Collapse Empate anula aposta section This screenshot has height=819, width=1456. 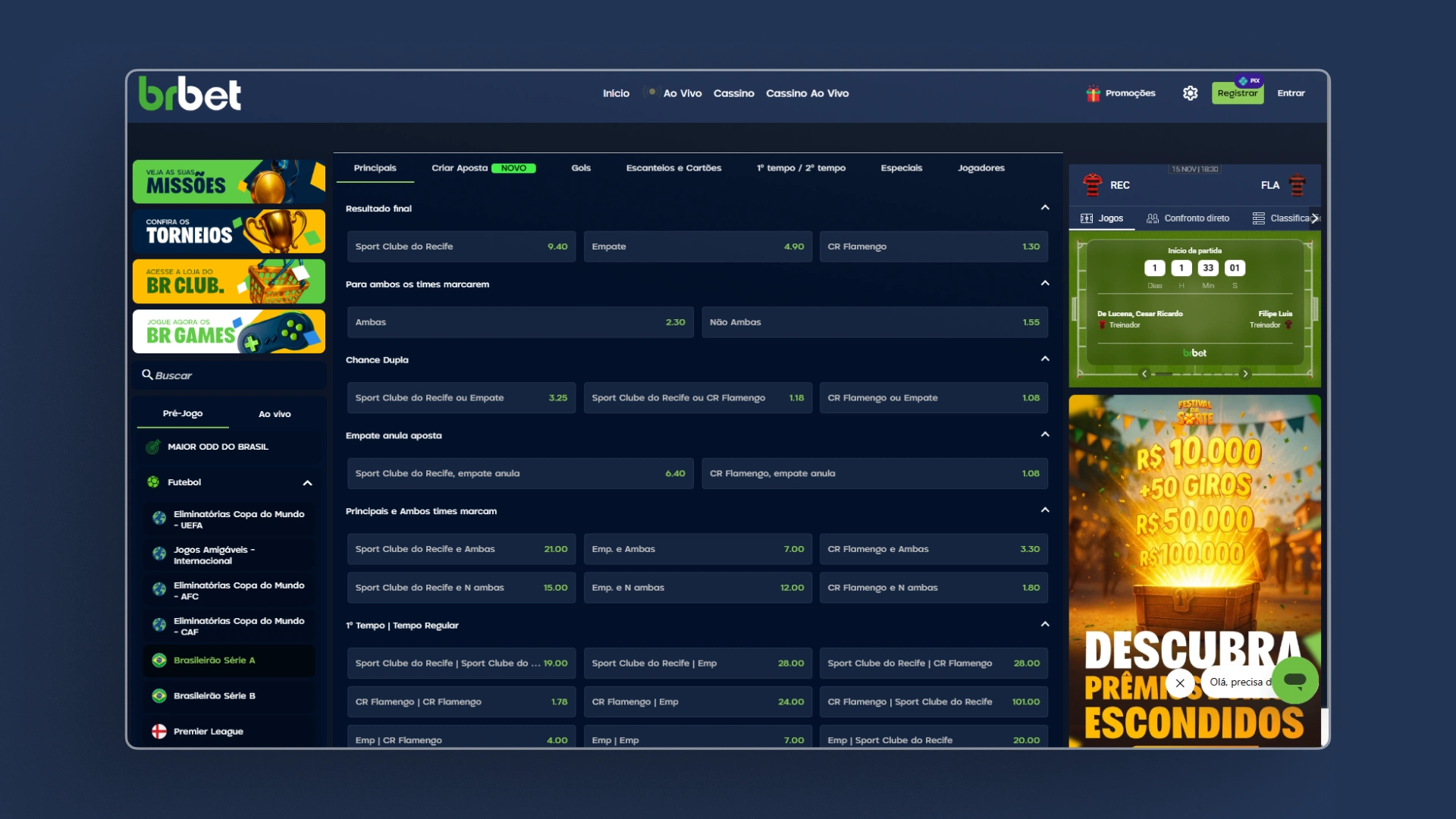(x=1045, y=435)
